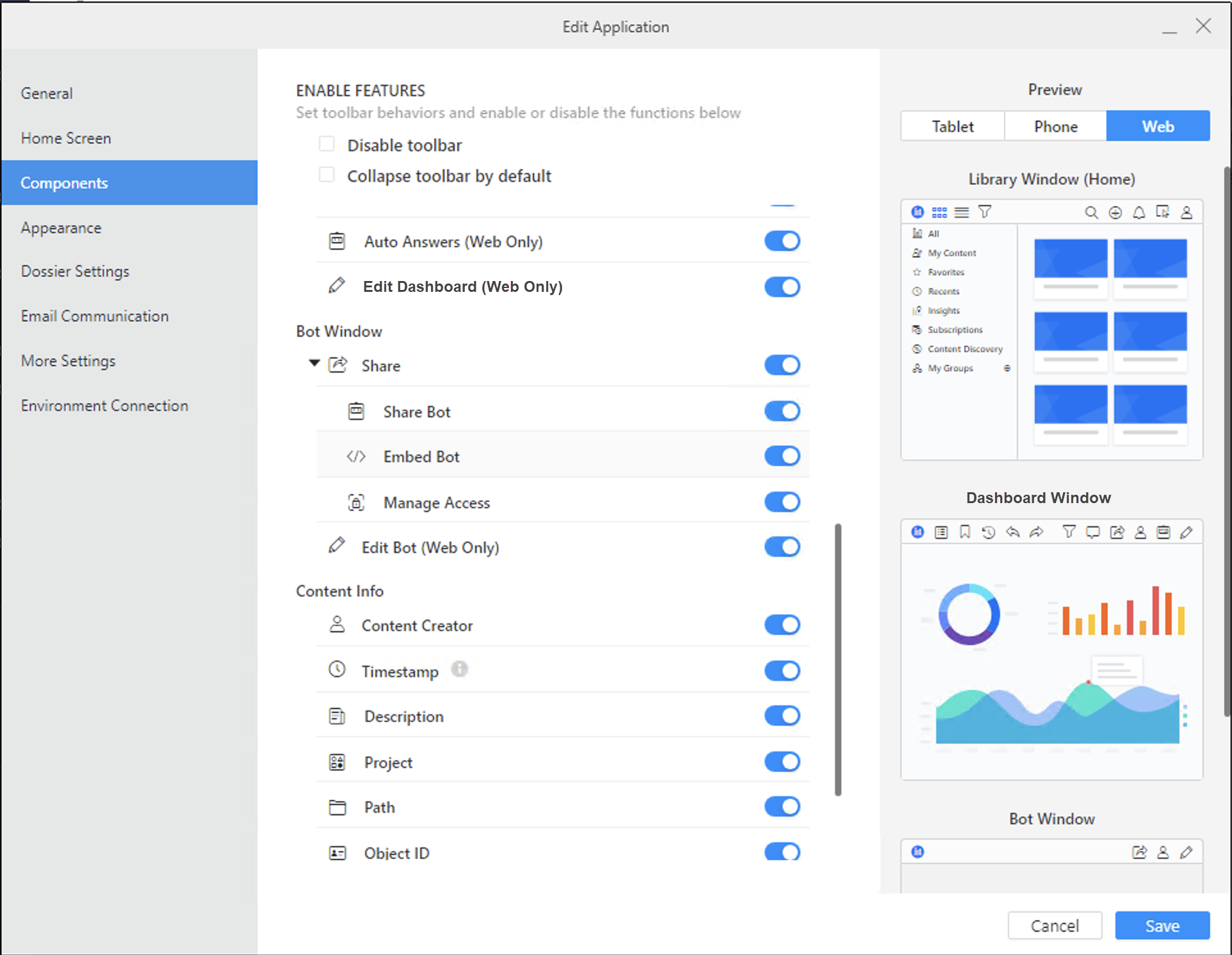This screenshot has width=1232, height=955.
Task: Switch preview to the Phone tab
Action: pyautogui.click(x=1055, y=126)
